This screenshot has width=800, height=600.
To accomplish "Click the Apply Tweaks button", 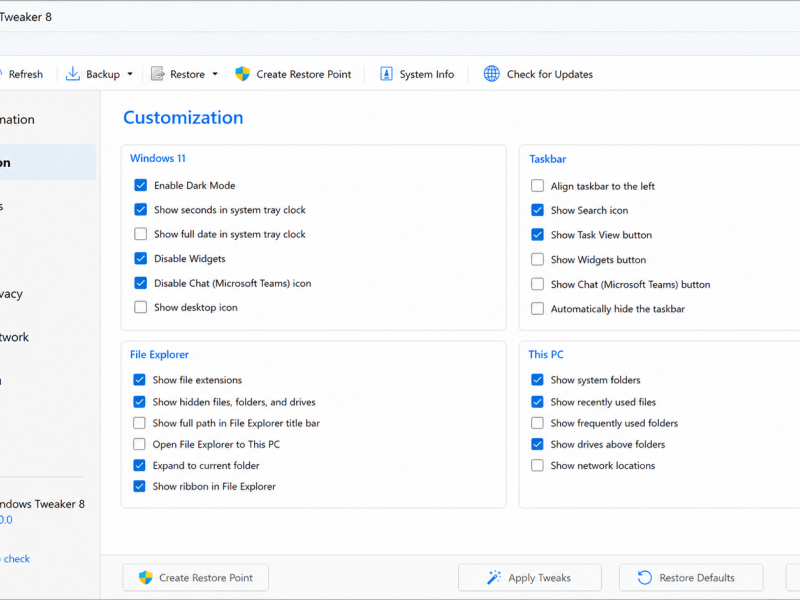I will (x=530, y=578).
